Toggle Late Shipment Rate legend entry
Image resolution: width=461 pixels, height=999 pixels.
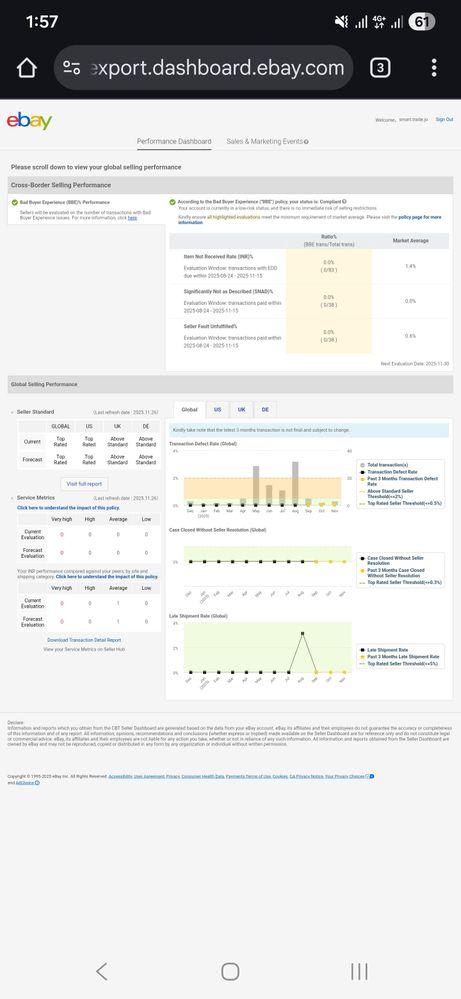point(387,650)
